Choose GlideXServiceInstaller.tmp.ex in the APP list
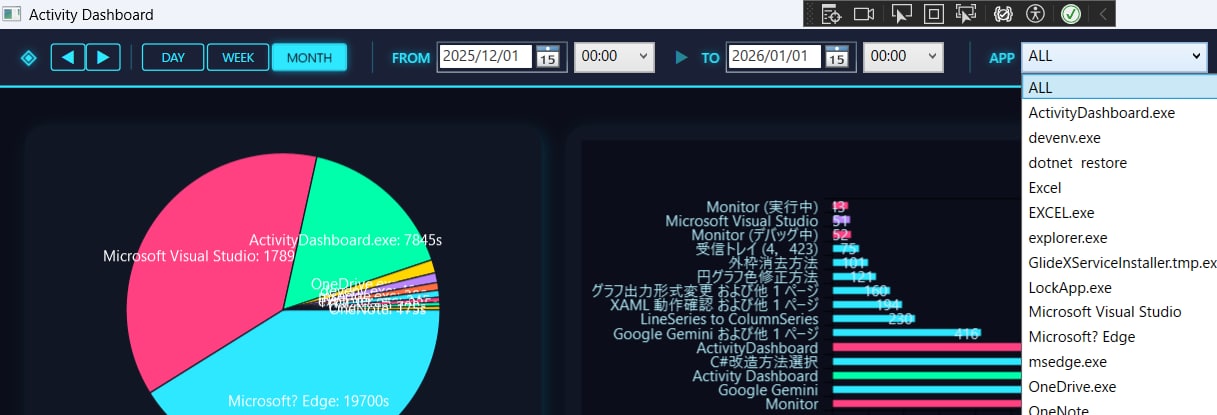1217x415 pixels. pyautogui.click(x=1119, y=263)
